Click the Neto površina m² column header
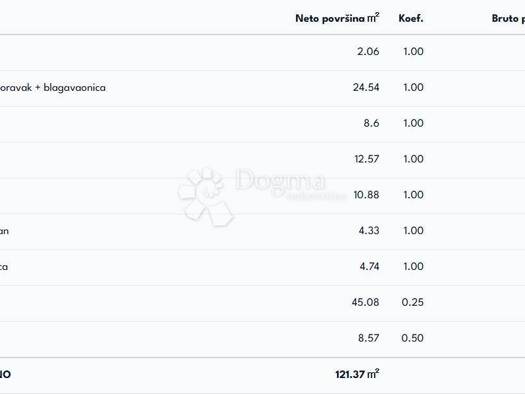Viewport: 525px width, 394px height. (337, 18)
